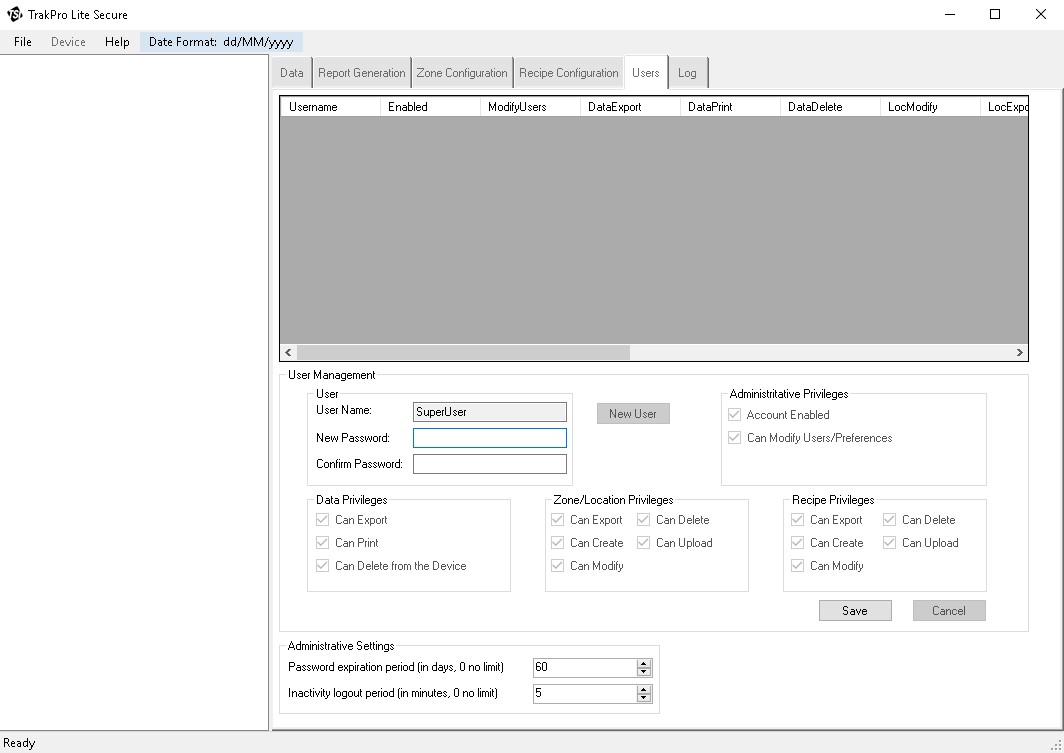Screen dimensions: 1064x753
Task: Switch to the Zone Configuration tab
Action: pyautogui.click(x=462, y=73)
